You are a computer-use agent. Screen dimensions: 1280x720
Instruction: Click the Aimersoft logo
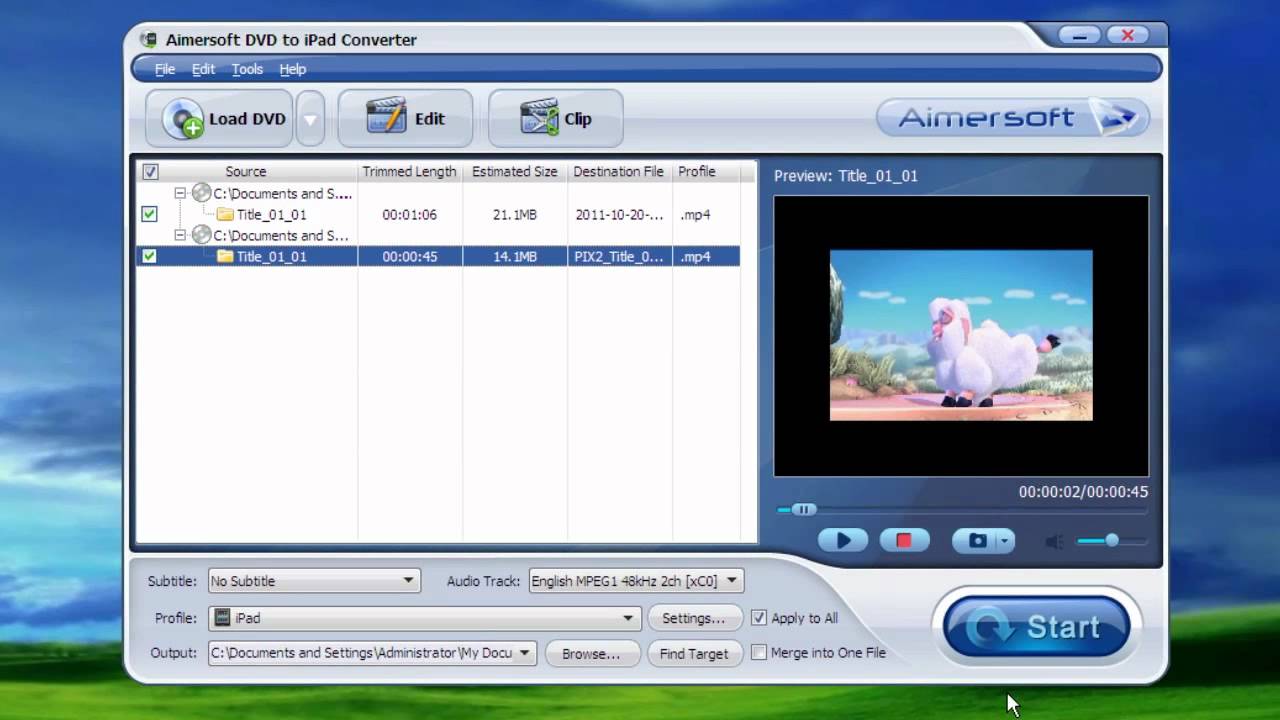click(1013, 117)
